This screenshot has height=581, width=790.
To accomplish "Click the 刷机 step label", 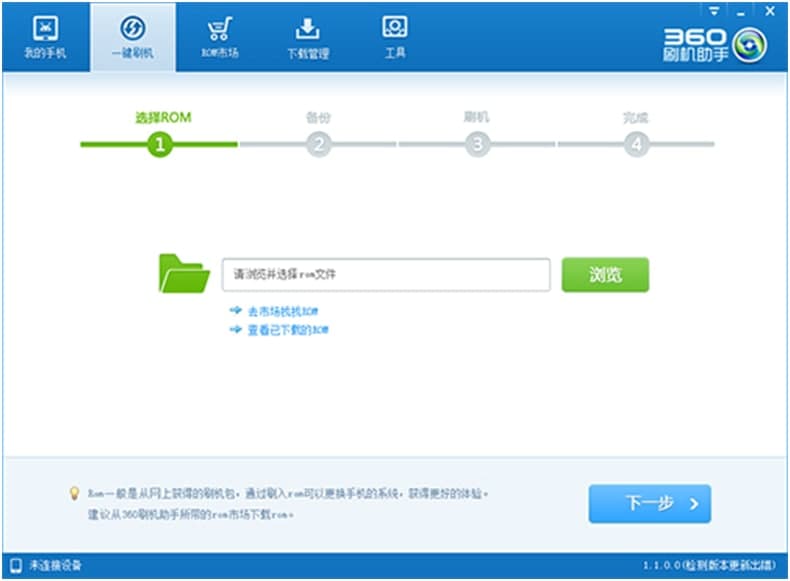I will pos(477,117).
